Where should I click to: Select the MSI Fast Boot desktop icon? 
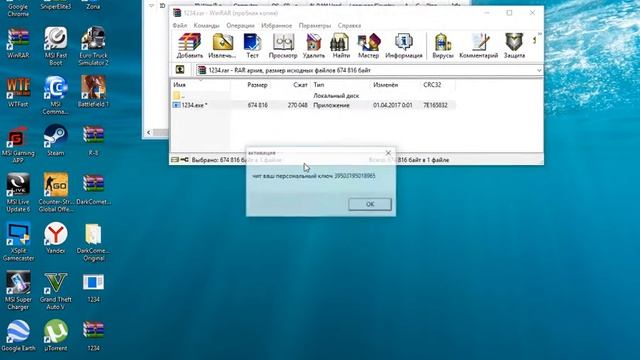tap(56, 46)
